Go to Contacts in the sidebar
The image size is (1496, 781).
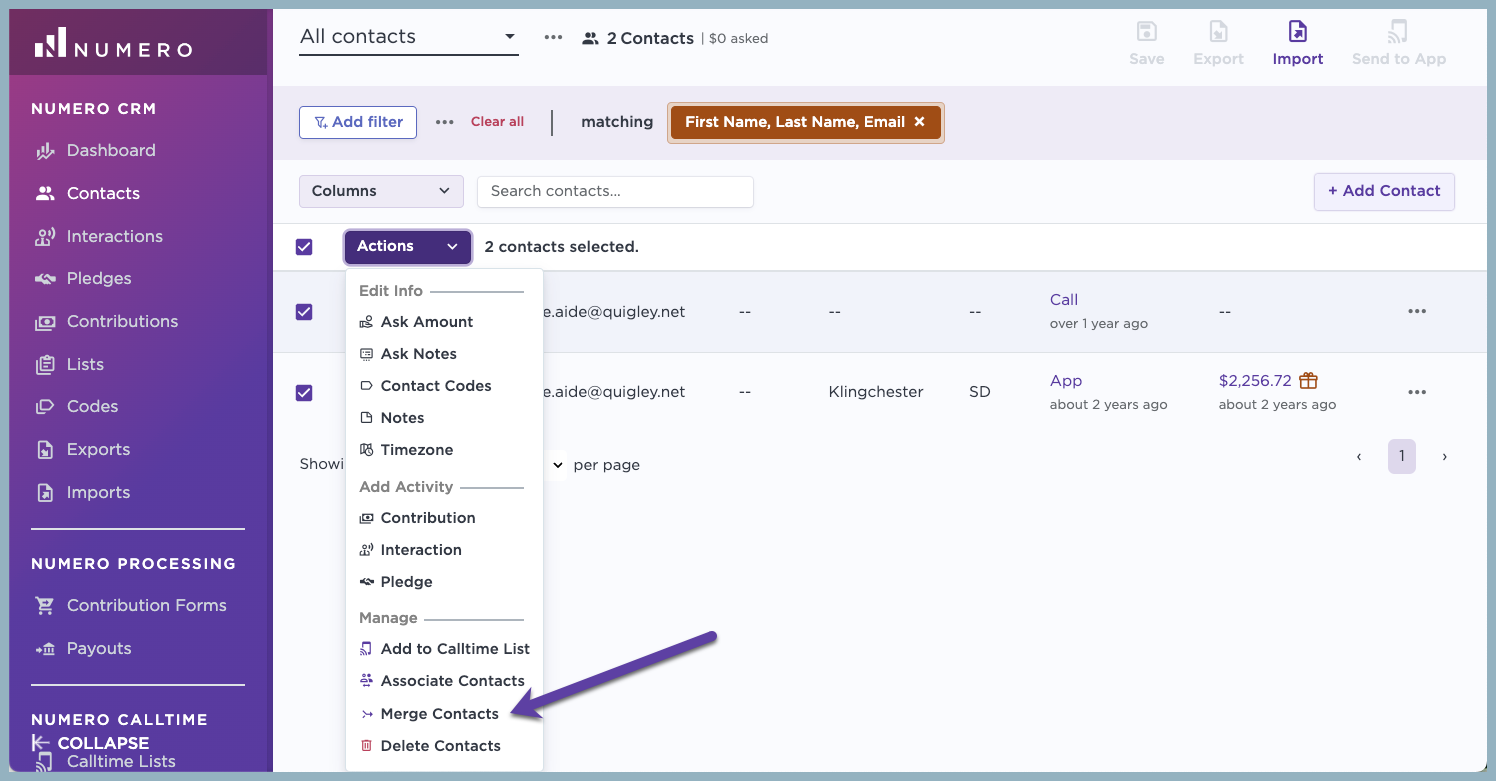(87, 194)
